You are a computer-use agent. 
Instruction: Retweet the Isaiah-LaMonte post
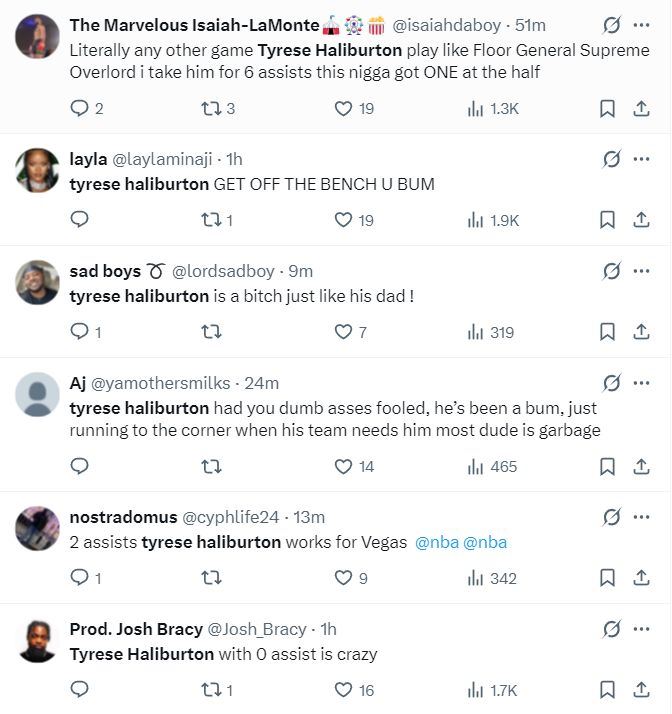[211, 108]
